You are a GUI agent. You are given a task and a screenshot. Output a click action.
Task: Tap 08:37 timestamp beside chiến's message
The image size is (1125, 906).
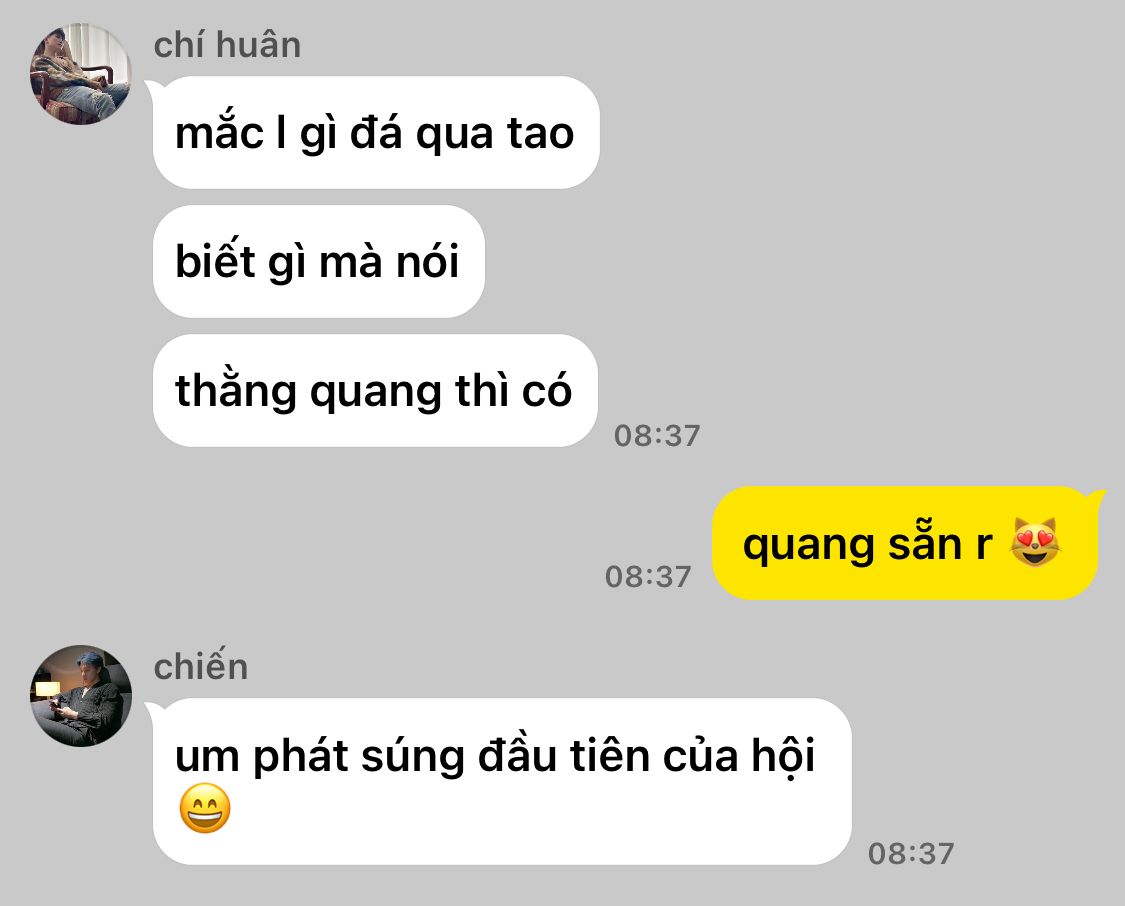[911, 854]
